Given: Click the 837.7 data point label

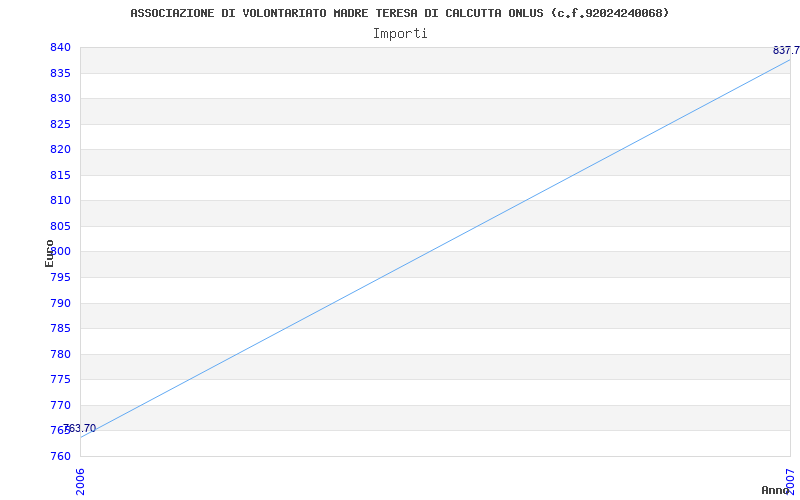Looking at the screenshot, I should [786, 50].
